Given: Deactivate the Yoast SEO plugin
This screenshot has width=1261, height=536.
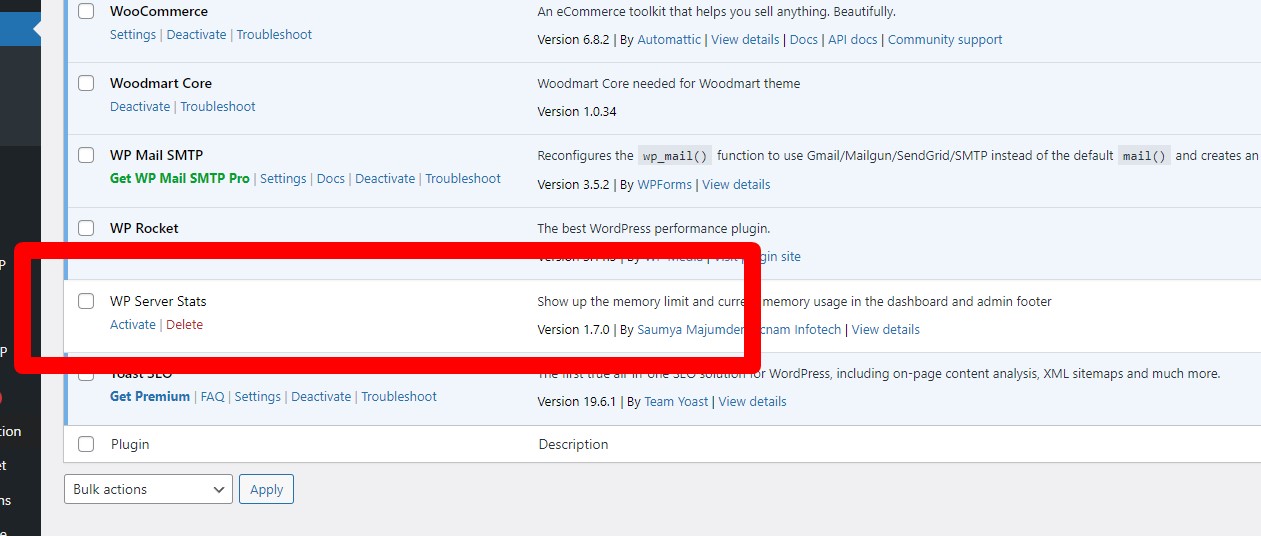Looking at the screenshot, I should [x=321, y=396].
